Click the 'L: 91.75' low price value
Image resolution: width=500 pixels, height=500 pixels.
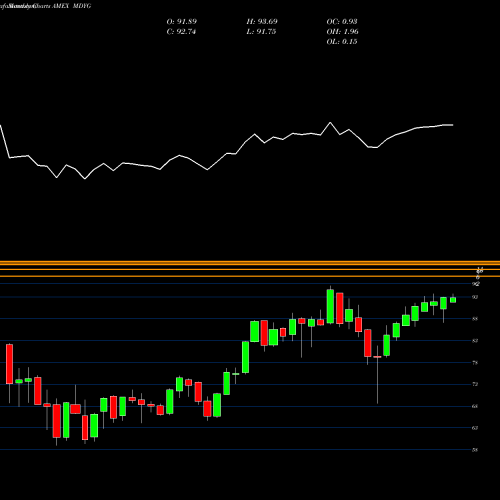coord(261,32)
